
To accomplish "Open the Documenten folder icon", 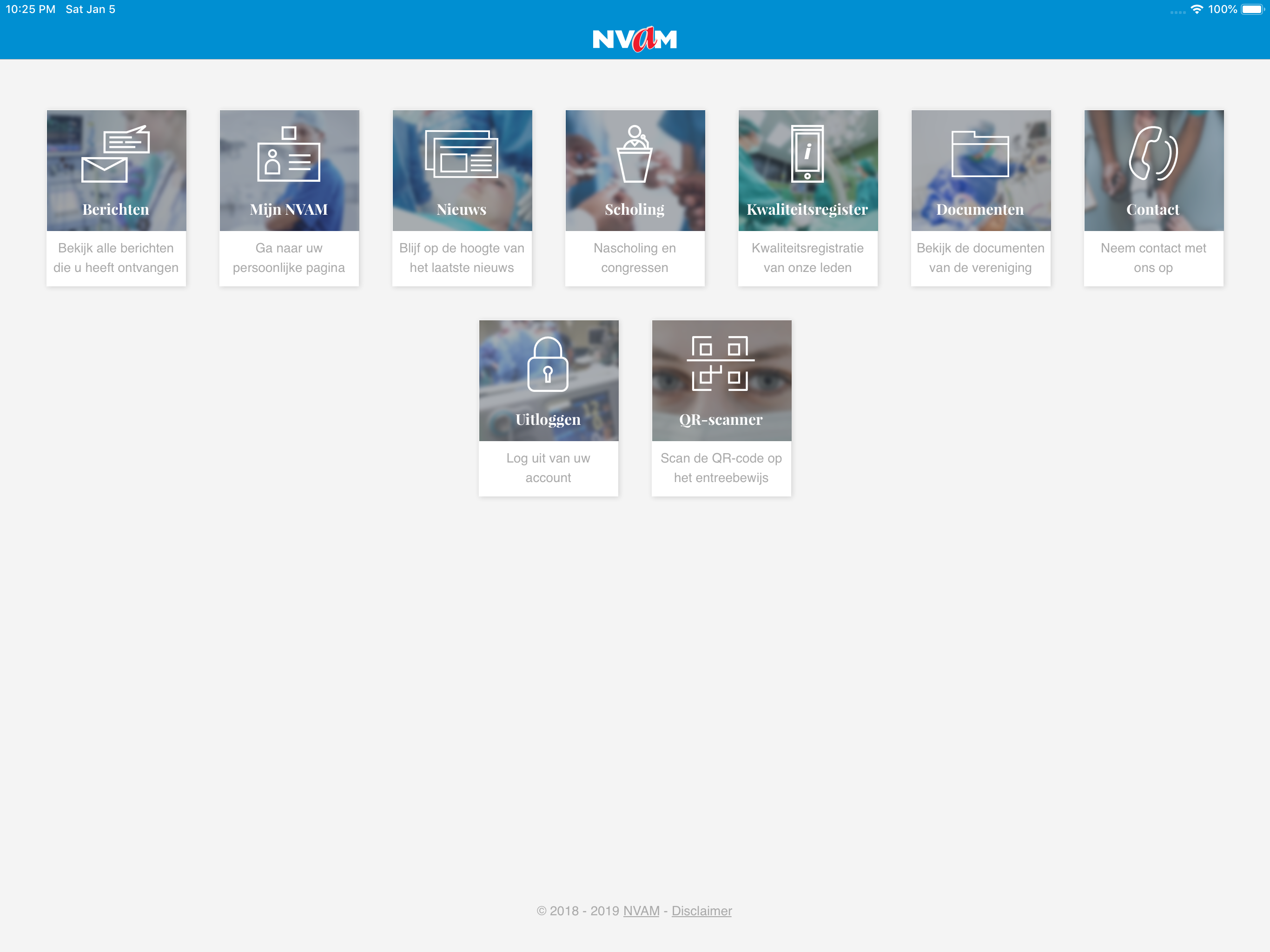I will [x=980, y=154].
